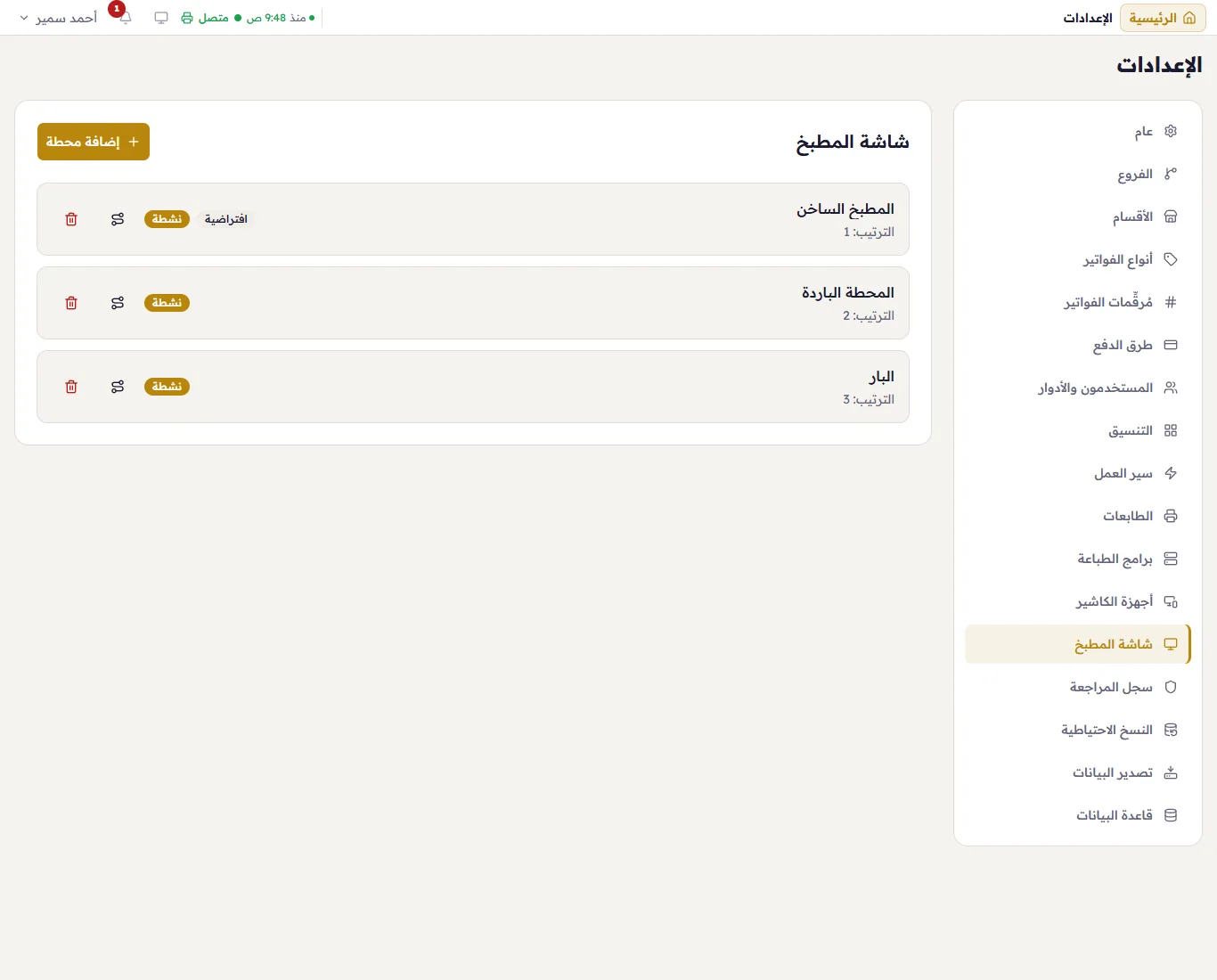This screenshot has height=980, width=1217.
Task: Click the server icon next to برامج الطباعة
Action: [1171, 559]
